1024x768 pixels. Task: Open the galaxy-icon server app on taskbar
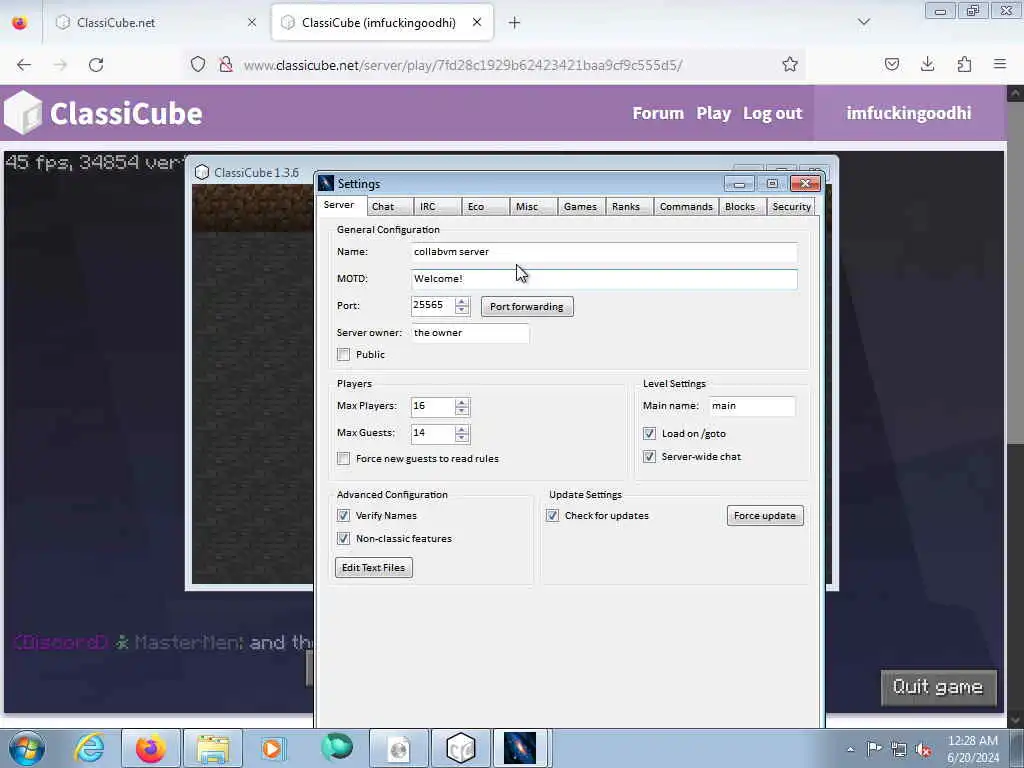[520, 748]
